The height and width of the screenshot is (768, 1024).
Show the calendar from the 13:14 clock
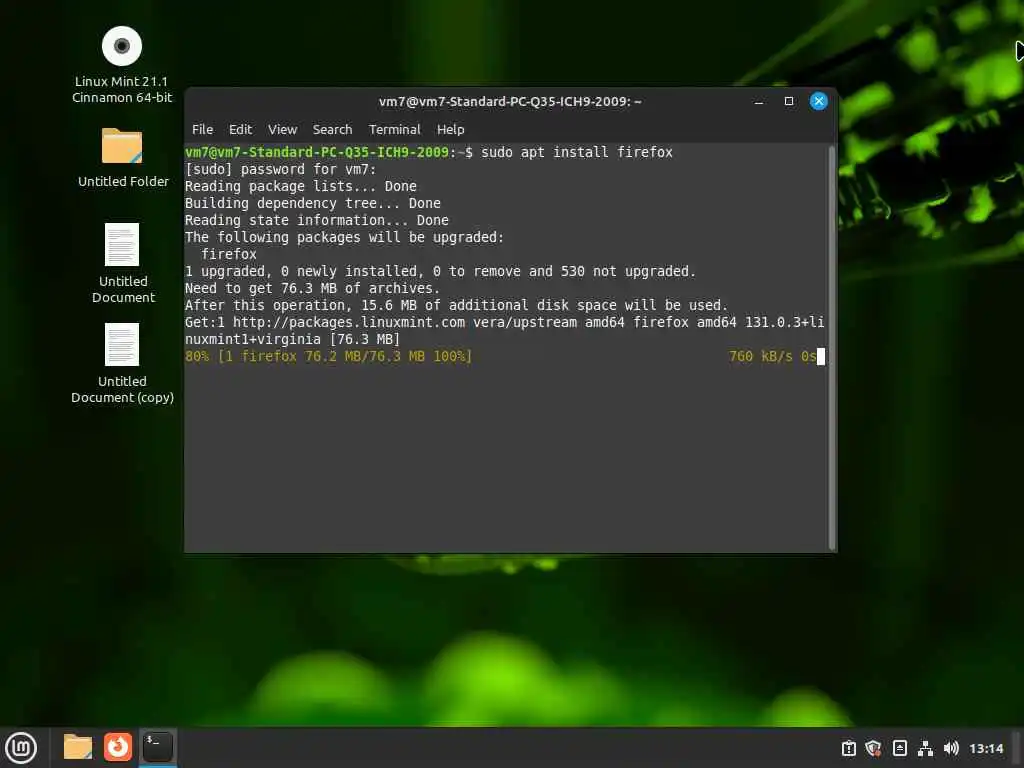tap(985, 748)
